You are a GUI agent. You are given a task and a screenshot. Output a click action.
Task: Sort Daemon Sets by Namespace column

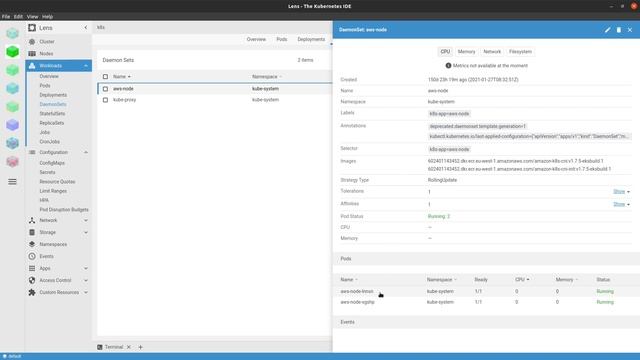click(x=267, y=77)
